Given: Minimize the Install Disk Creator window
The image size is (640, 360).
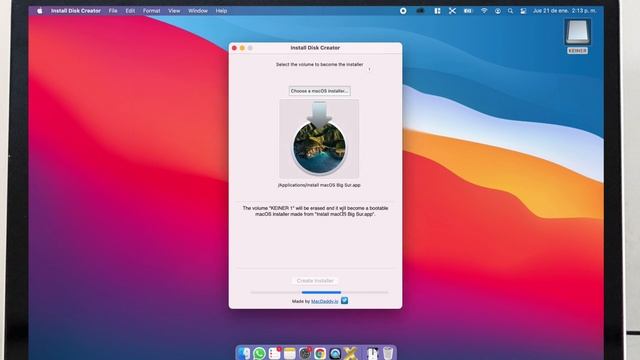Looking at the screenshot, I should tap(242, 48).
